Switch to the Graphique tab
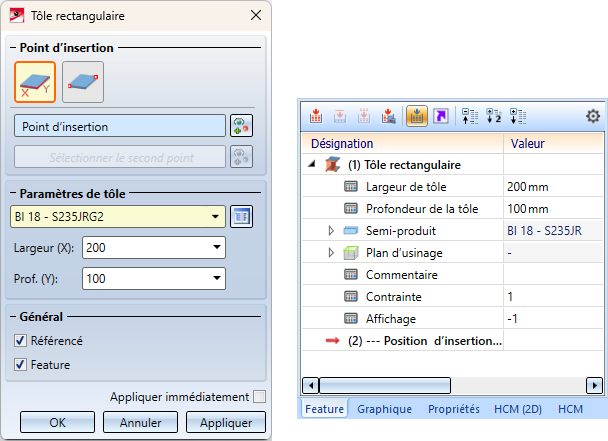The image size is (608, 441). [385, 409]
